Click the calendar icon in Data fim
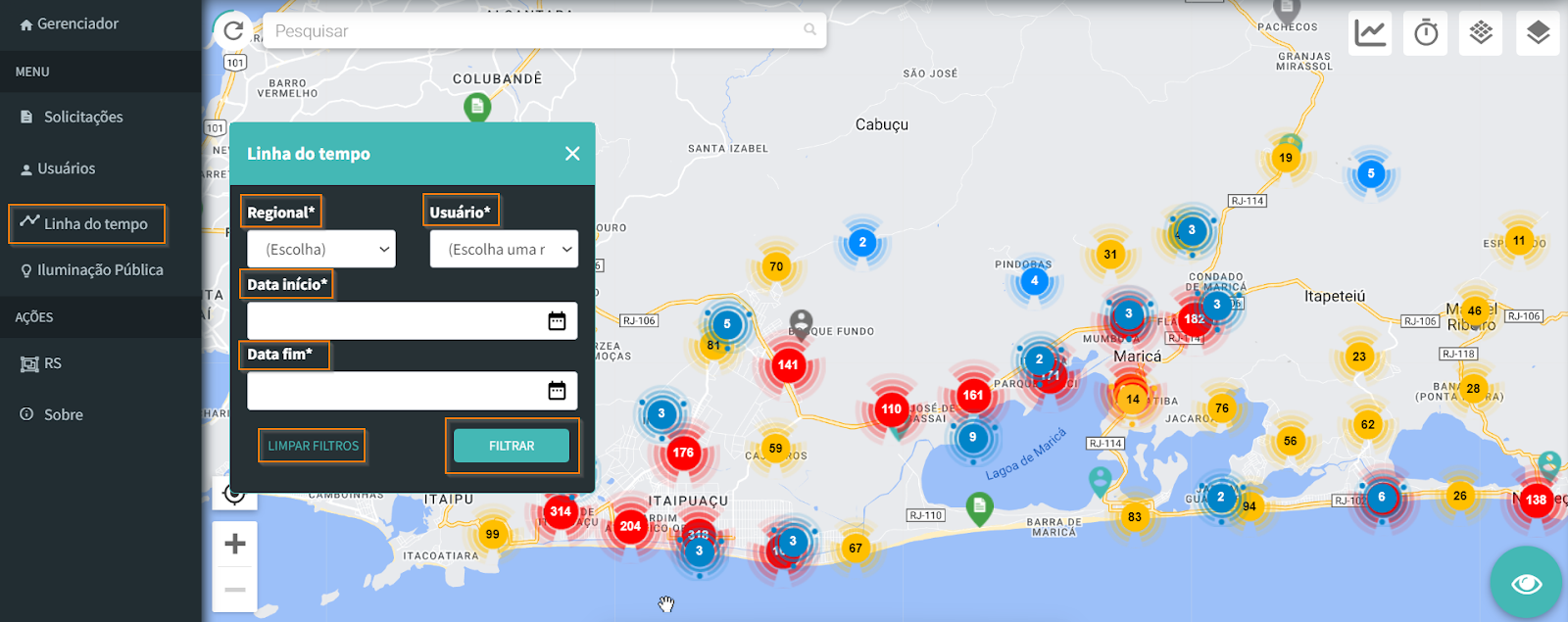This screenshot has height=622, width=1568. click(x=557, y=391)
